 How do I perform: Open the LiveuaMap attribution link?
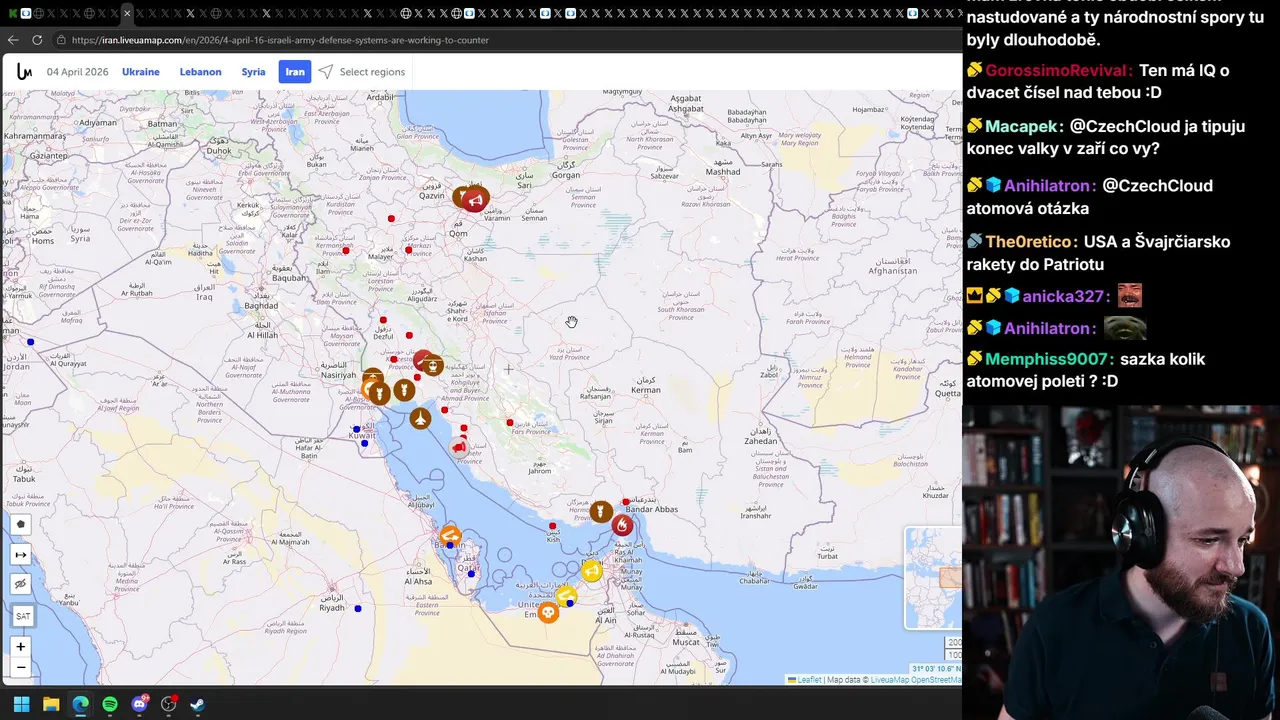889,680
